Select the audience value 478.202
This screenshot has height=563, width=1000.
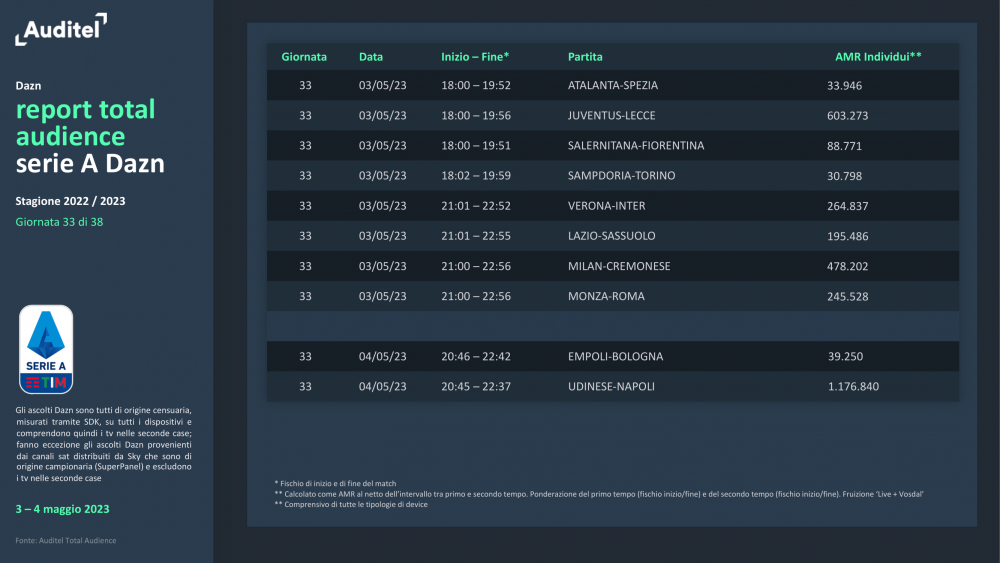coord(848,266)
